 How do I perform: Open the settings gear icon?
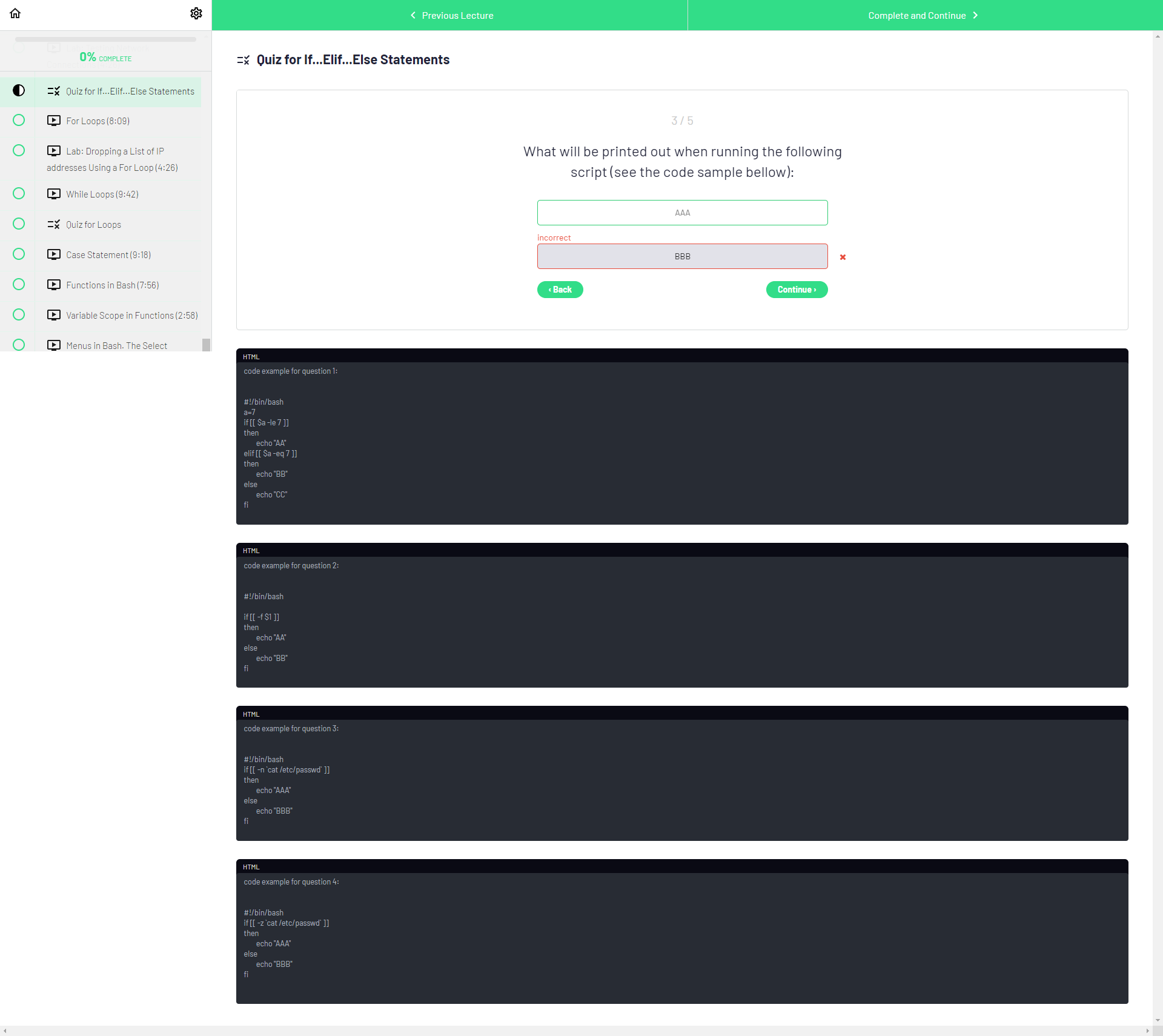click(x=196, y=13)
